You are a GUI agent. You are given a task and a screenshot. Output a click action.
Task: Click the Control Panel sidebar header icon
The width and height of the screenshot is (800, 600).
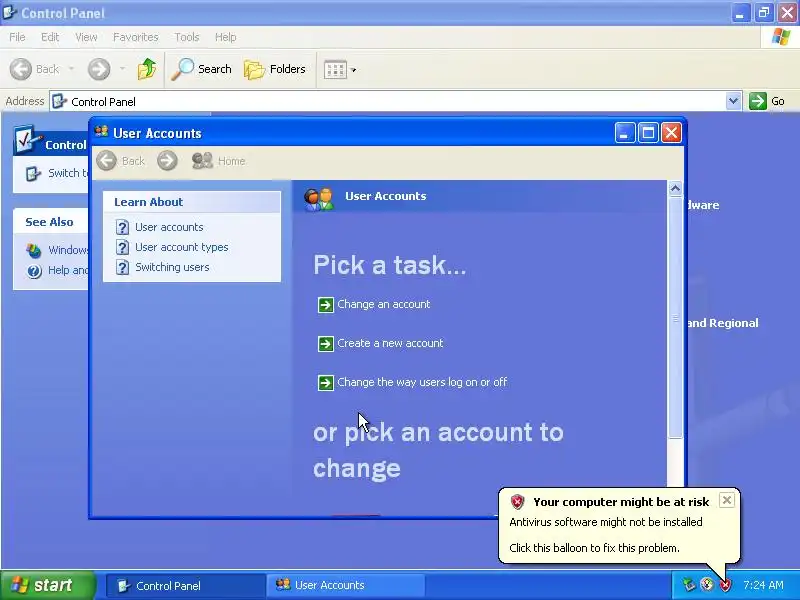point(27,140)
